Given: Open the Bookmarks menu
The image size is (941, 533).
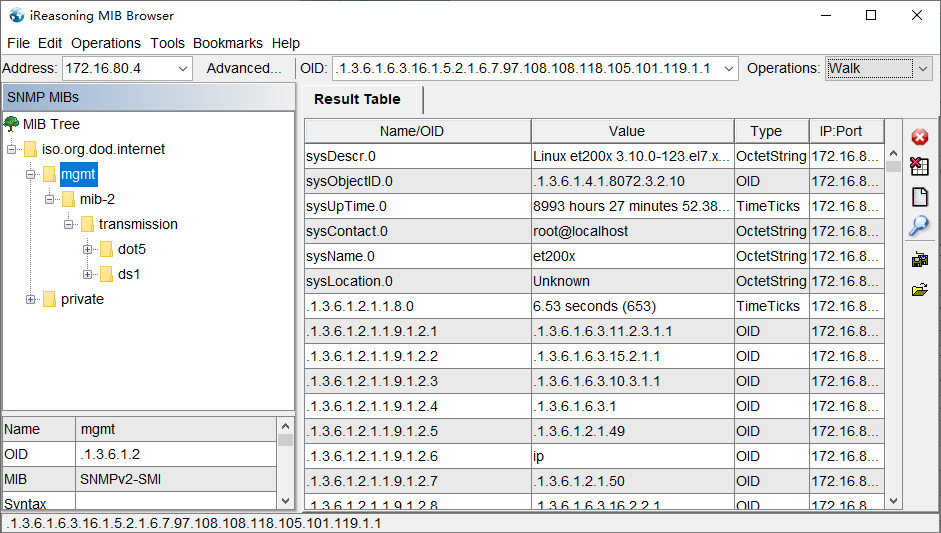Looking at the screenshot, I should pos(227,43).
